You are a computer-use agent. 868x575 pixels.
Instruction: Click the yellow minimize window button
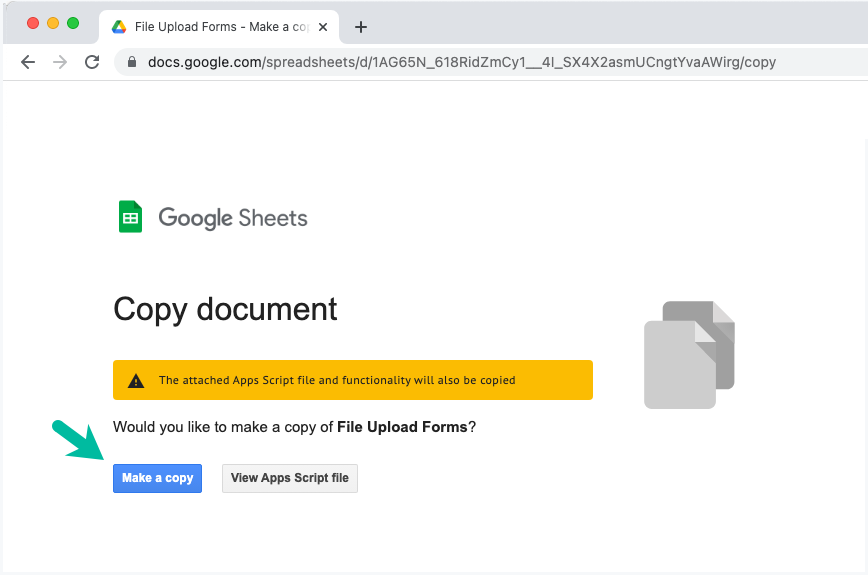tap(53, 23)
